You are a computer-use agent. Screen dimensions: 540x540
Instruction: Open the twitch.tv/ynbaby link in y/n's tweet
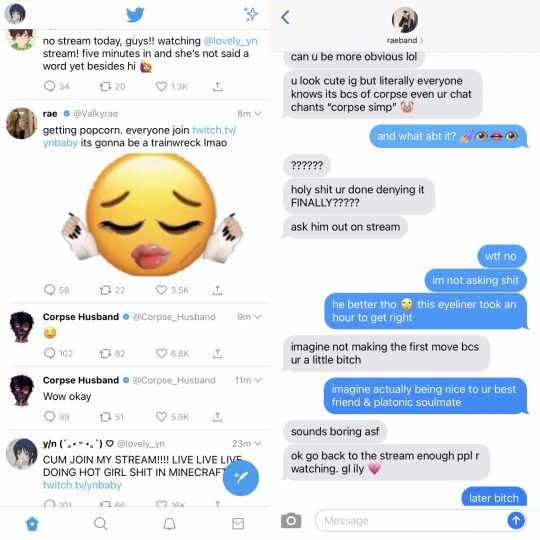[x=82, y=485]
